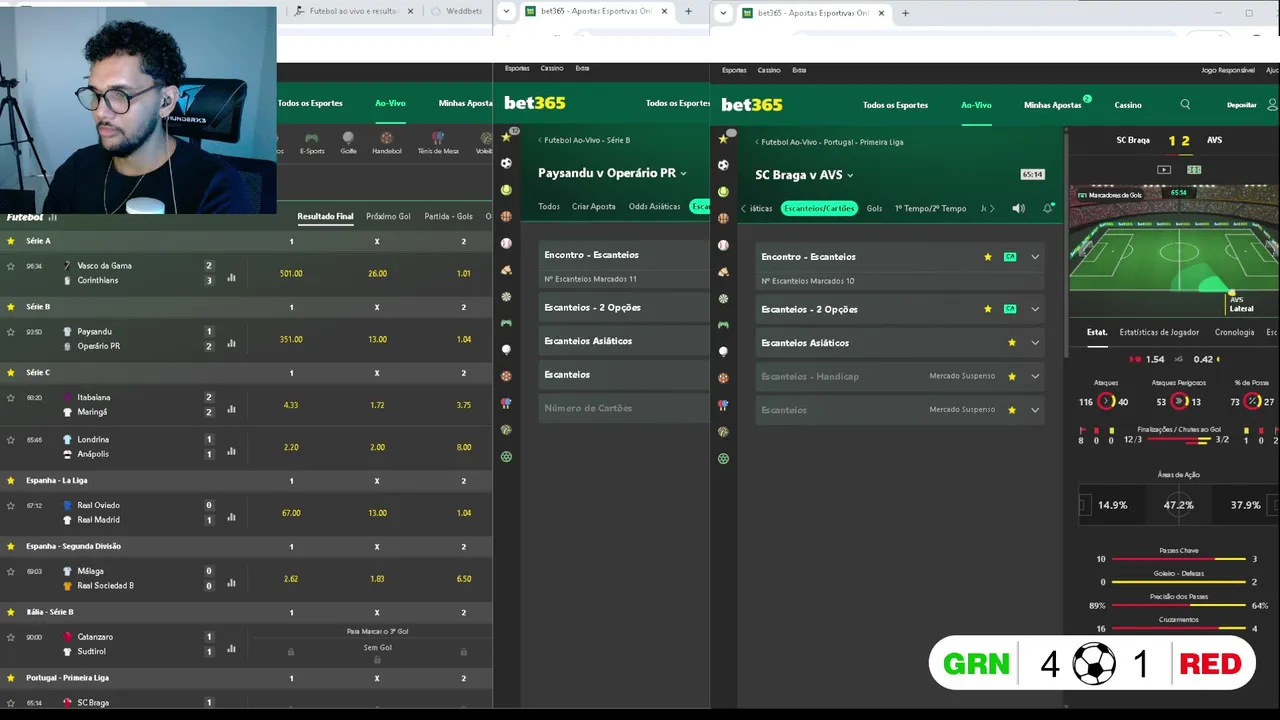Screen dimensions: 1280x720
Task: Click Depositar button
Action: click(x=1241, y=105)
